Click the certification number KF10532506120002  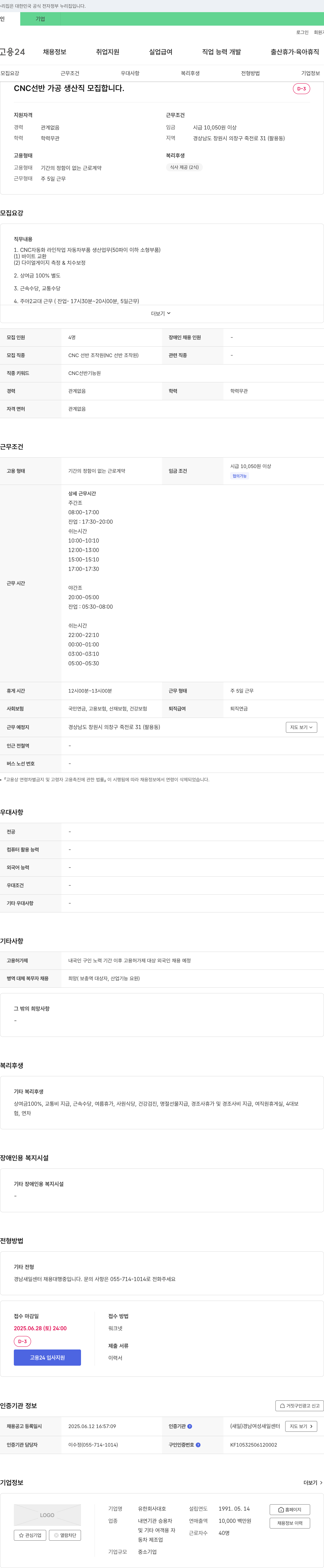(253, 1445)
